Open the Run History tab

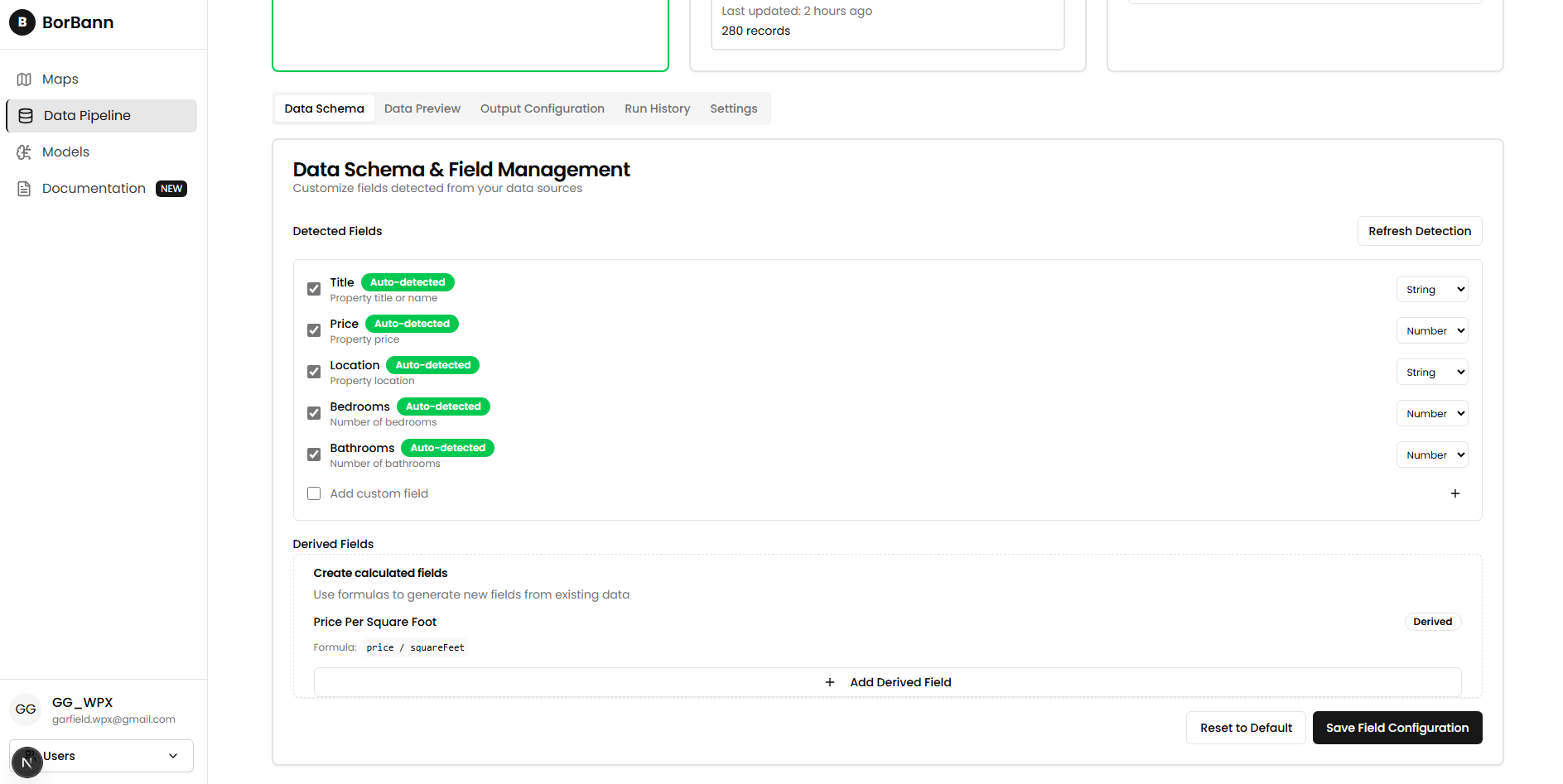pos(657,108)
